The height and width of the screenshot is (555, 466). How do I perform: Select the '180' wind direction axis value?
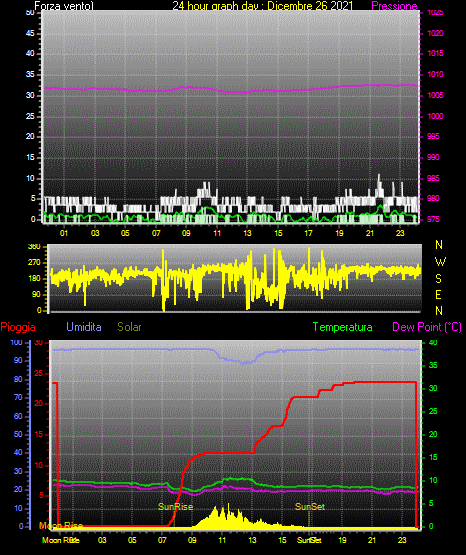tap(34, 279)
